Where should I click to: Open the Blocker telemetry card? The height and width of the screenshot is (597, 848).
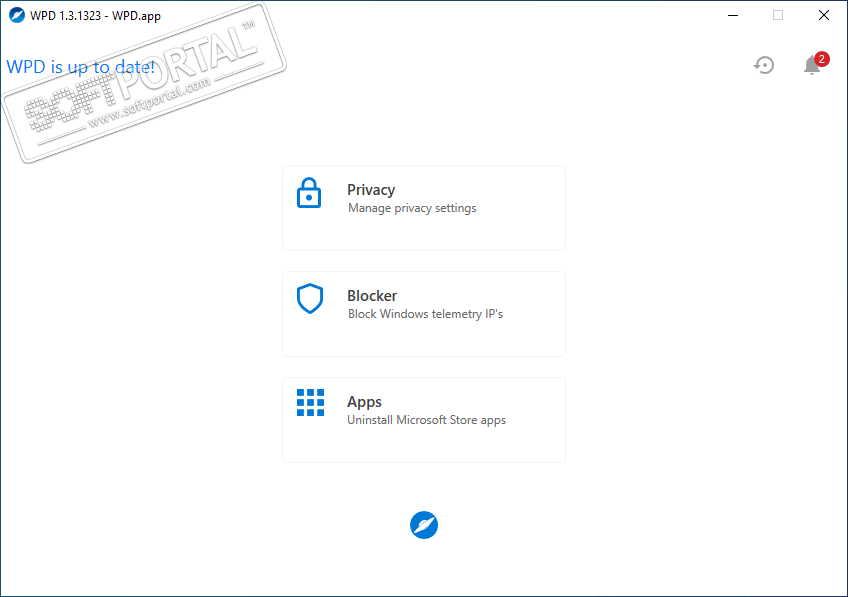pos(424,314)
